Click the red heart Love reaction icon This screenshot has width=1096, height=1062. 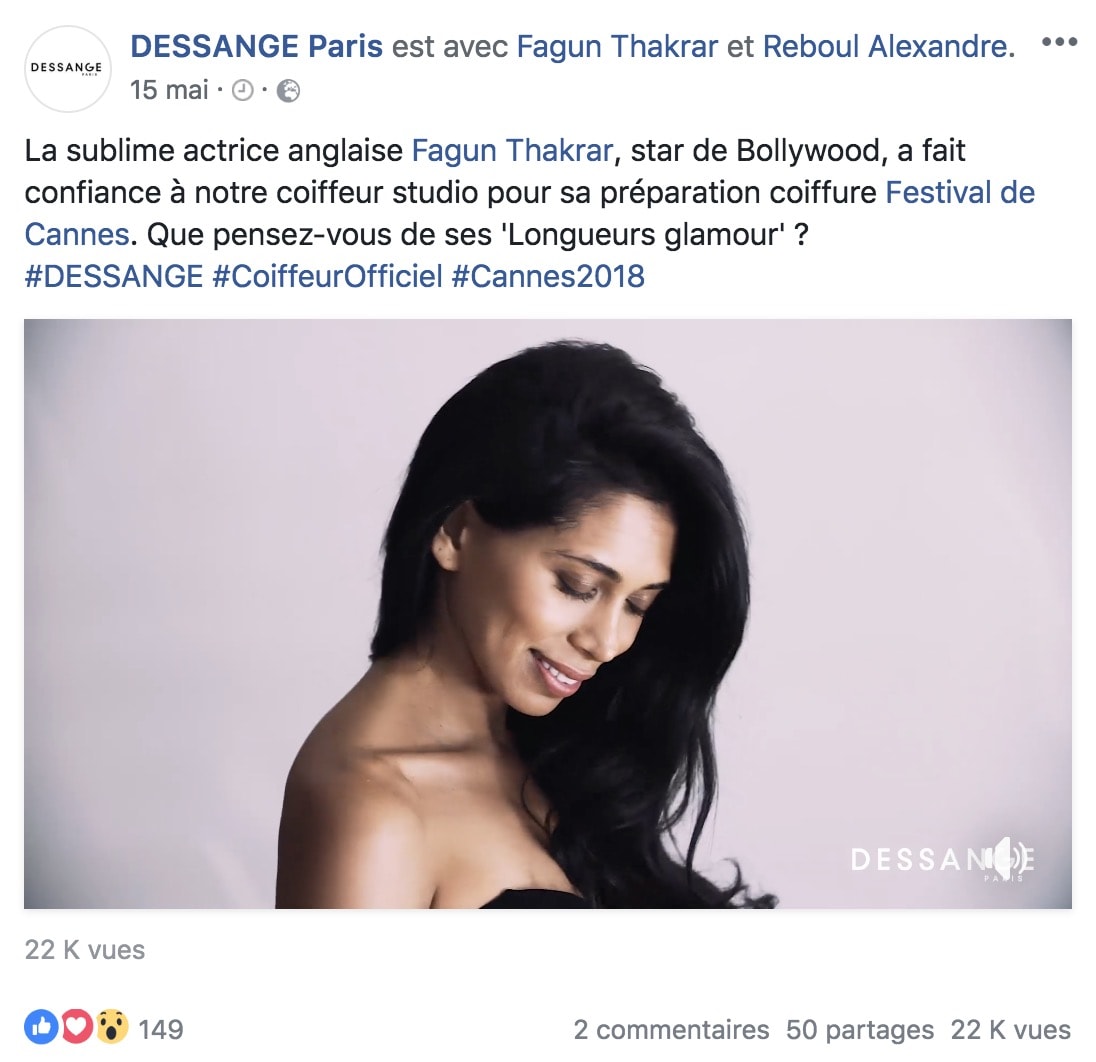click(x=77, y=1028)
